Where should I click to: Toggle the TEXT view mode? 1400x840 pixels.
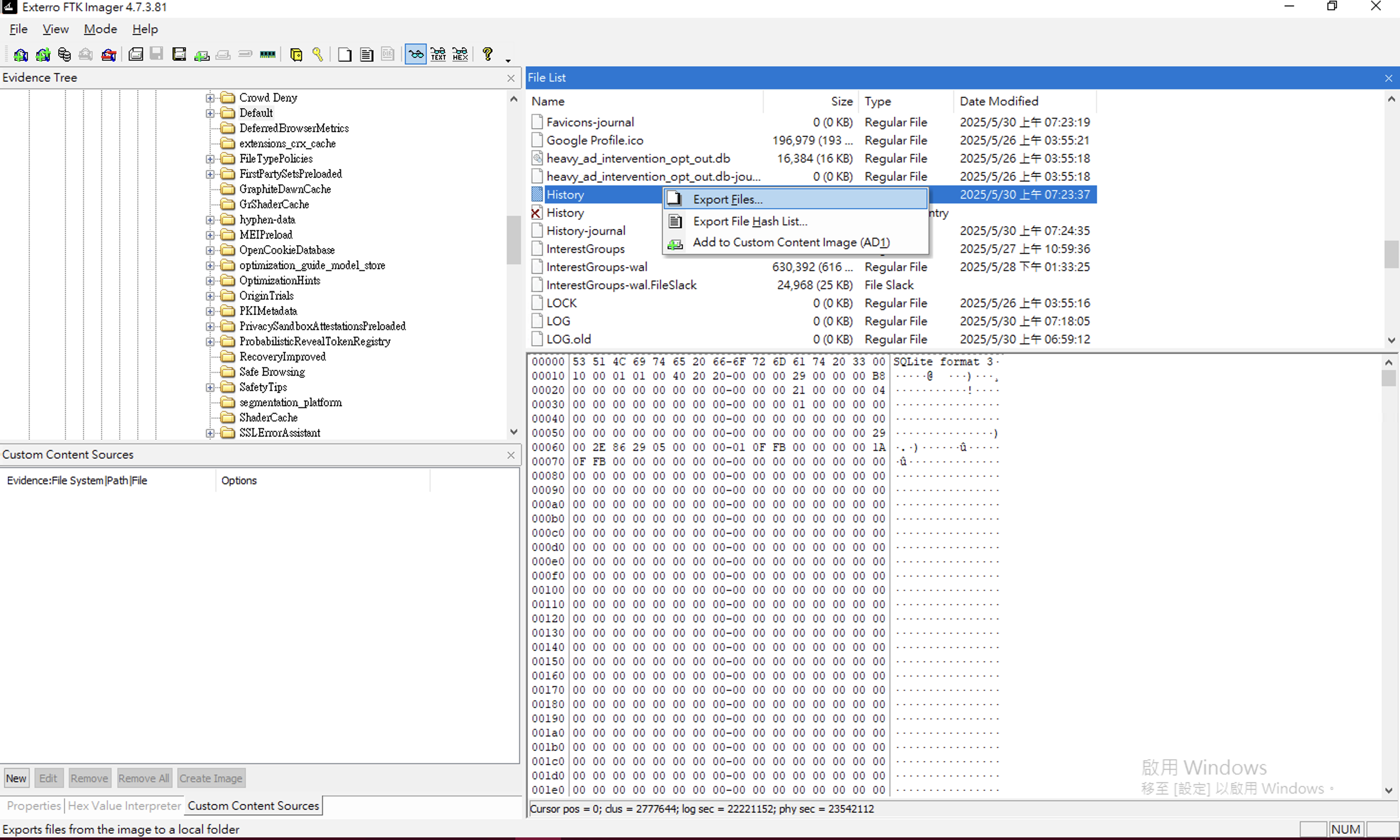click(x=438, y=55)
